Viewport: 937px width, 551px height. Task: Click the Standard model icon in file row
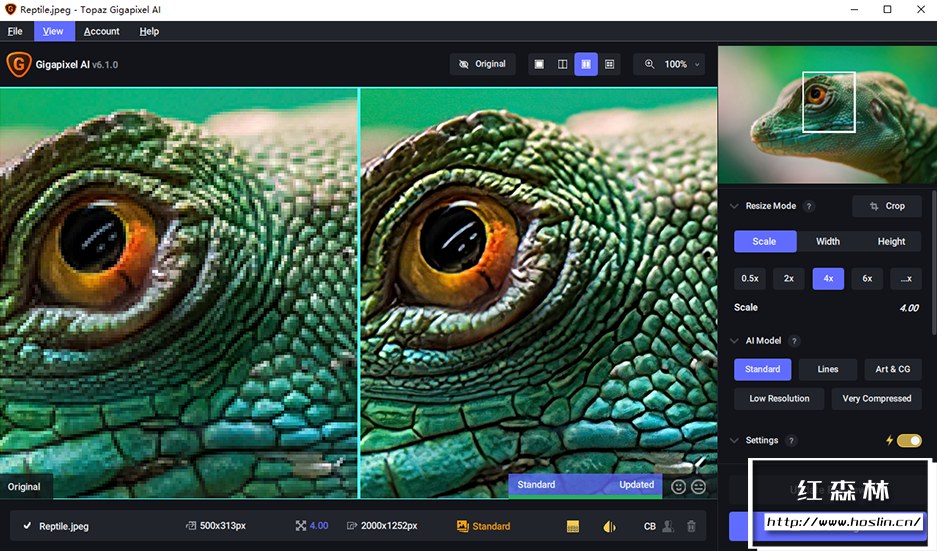click(x=463, y=526)
